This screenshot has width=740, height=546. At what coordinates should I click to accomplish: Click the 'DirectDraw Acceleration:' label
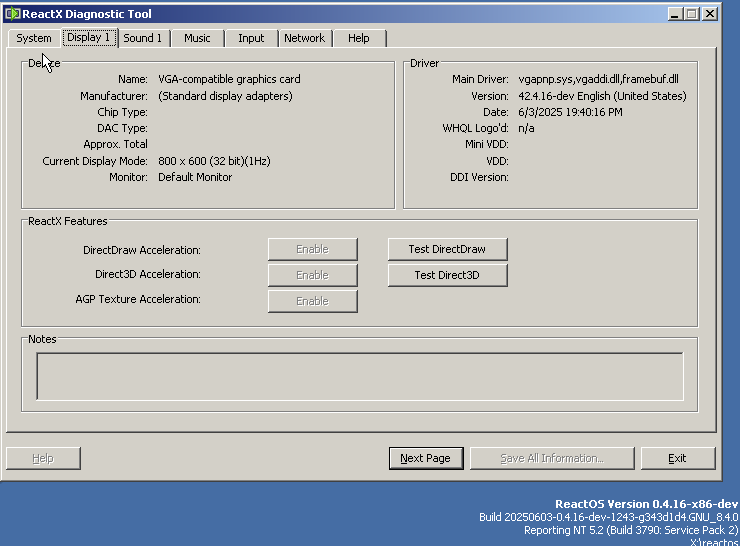pos(142,250)
